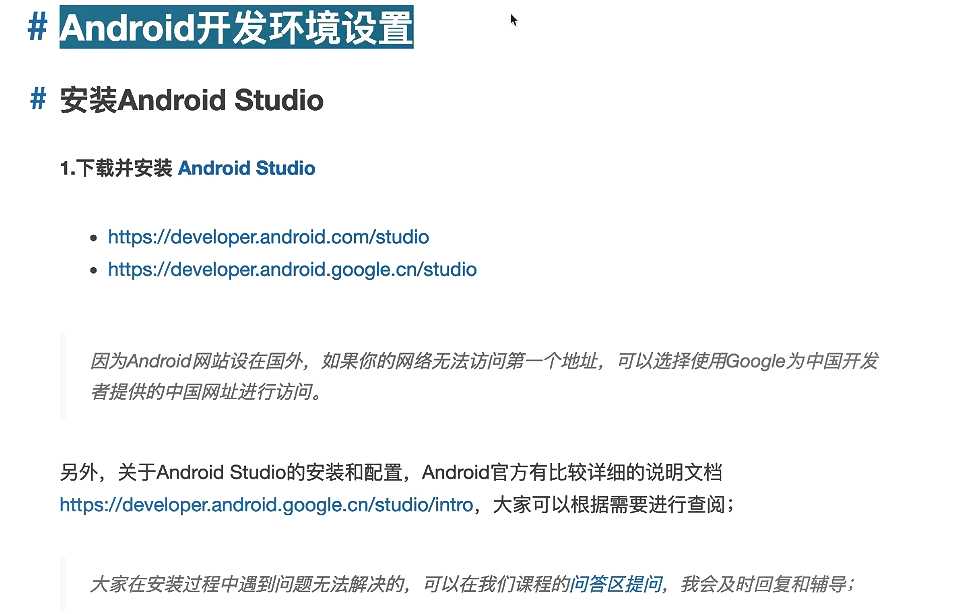Open https://developer.android.com/studio link
966x614 pixels.
[269, 237]
